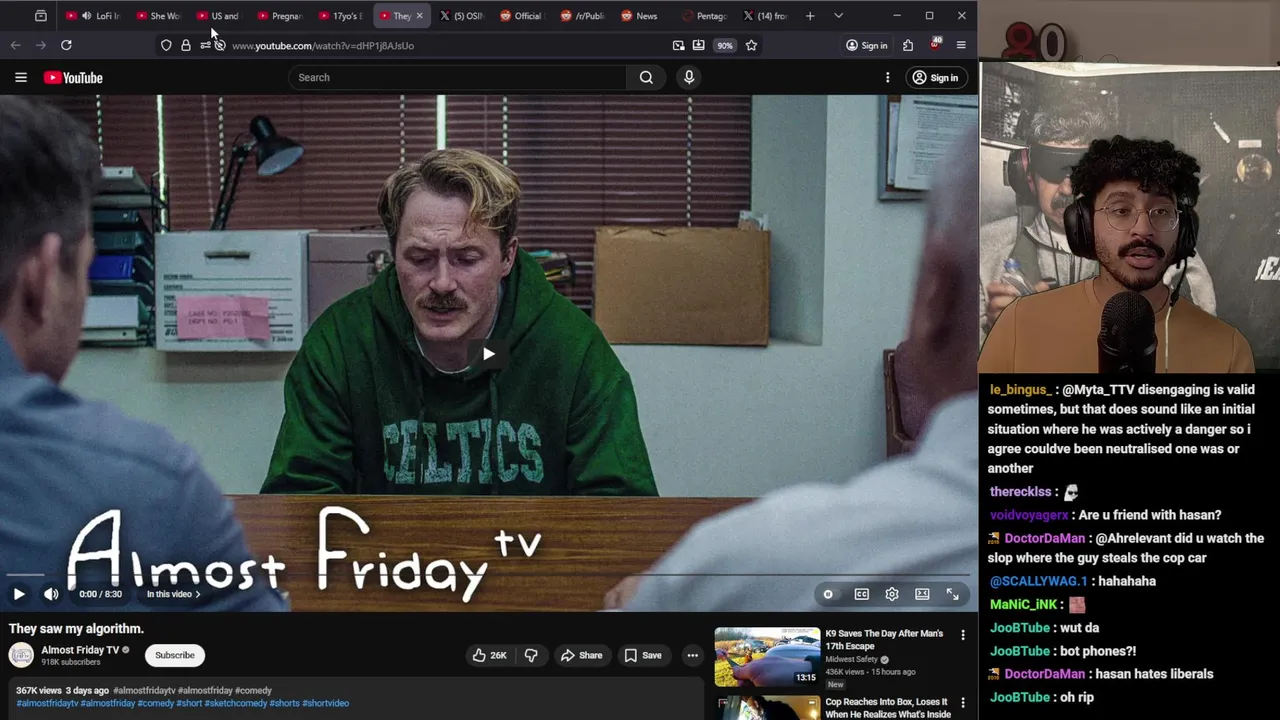Switch to the News Reddit tab

click(639, 16)
